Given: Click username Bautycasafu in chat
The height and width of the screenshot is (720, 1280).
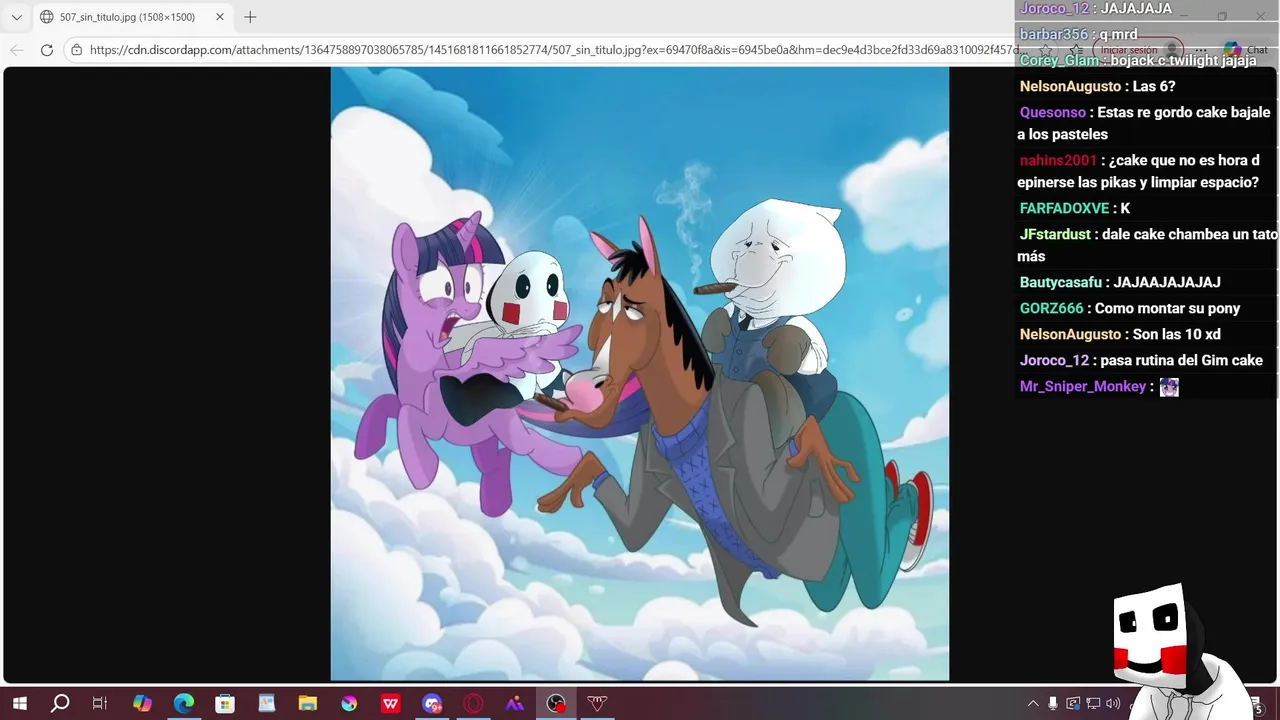Looking at the screenshot, I should pyautogui.click(x=1060, y=282).
